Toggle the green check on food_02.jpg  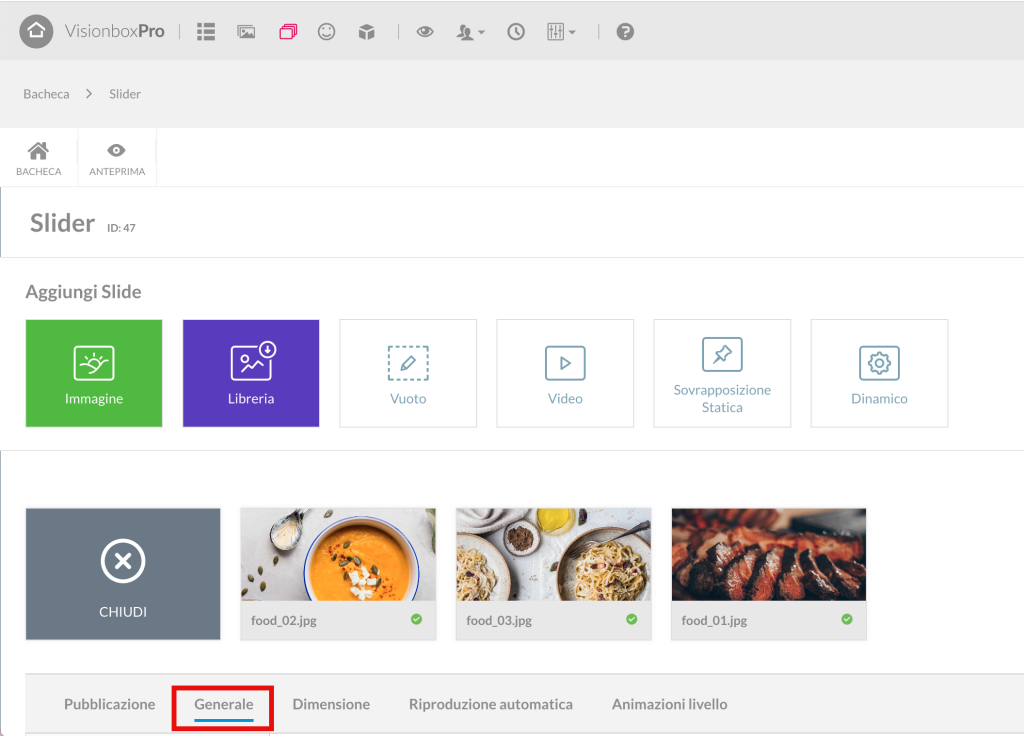(x=417, y=619)
